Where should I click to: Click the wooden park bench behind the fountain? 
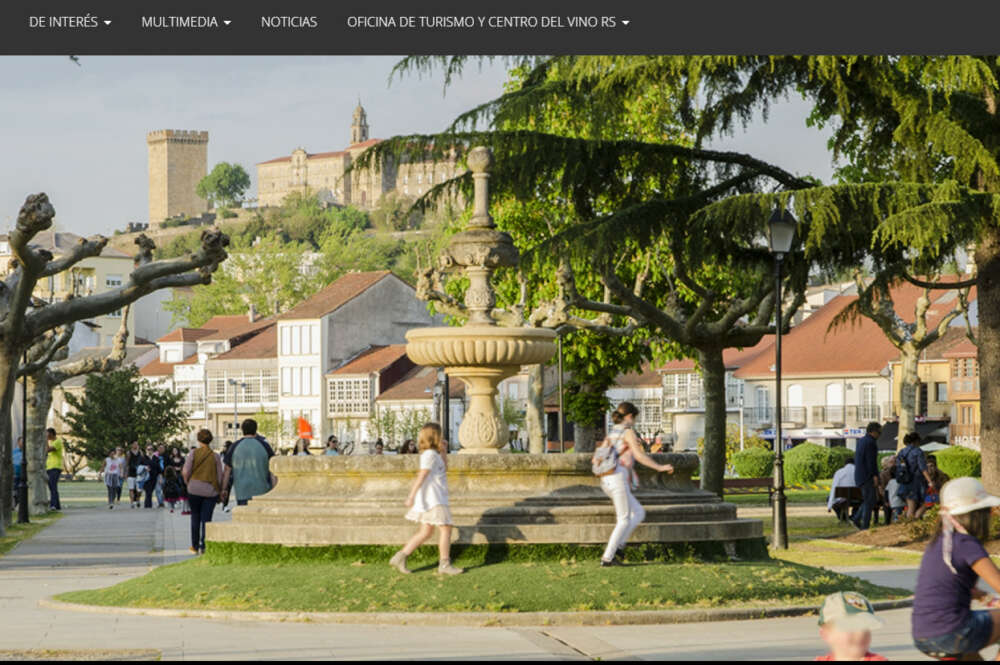pos(748,487)
